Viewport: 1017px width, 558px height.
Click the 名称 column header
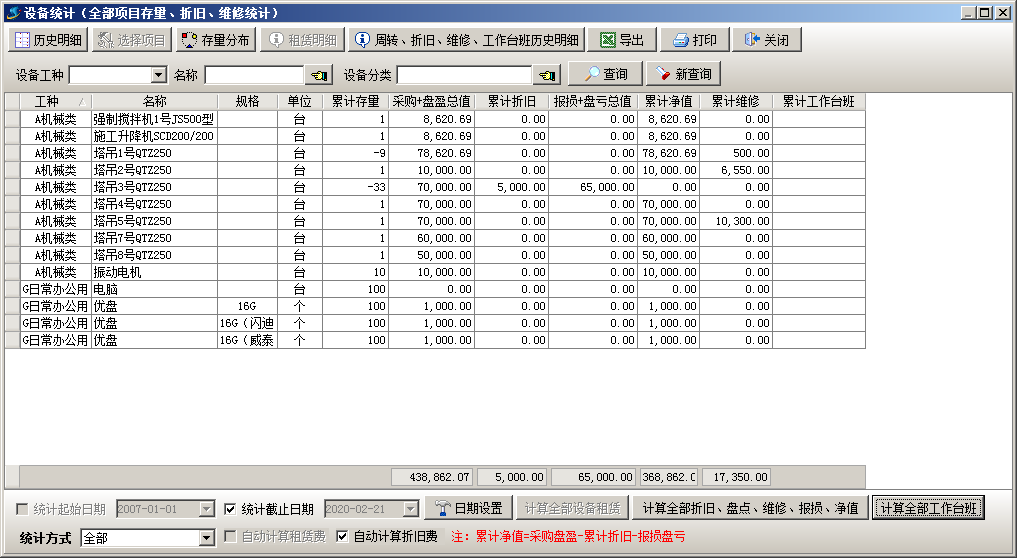click(154, 101)
